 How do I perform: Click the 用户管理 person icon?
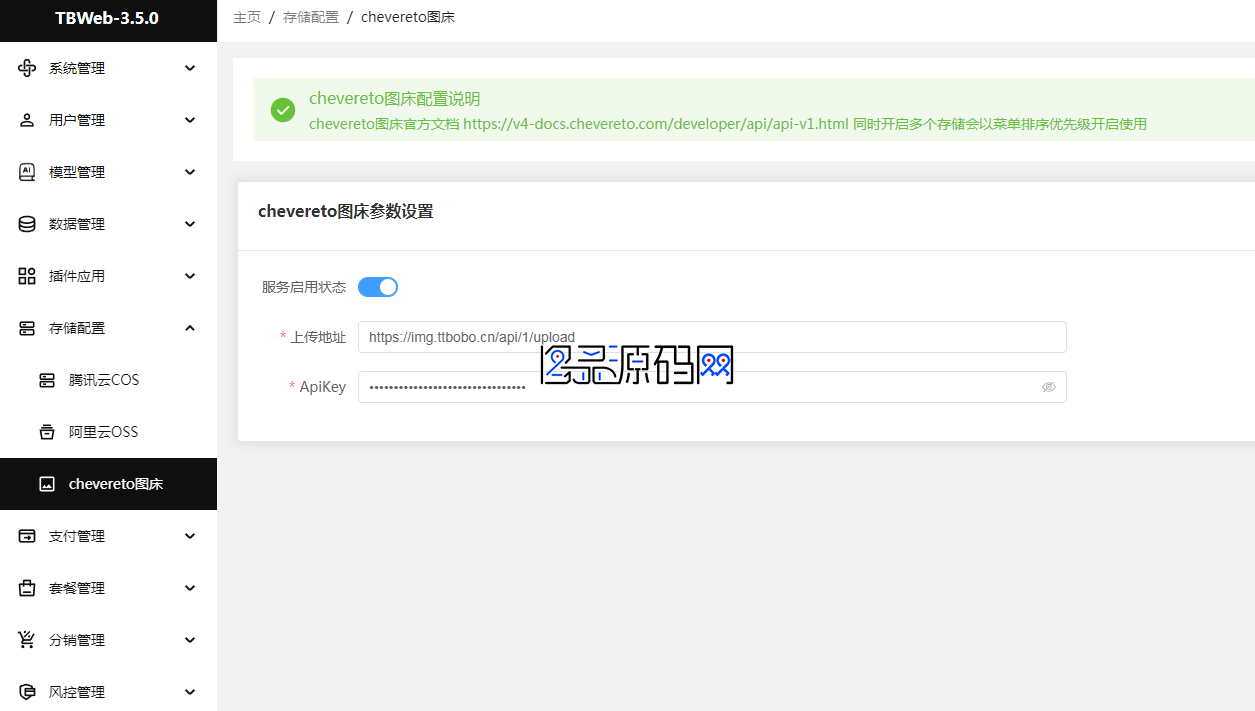(x=27, y=120)
